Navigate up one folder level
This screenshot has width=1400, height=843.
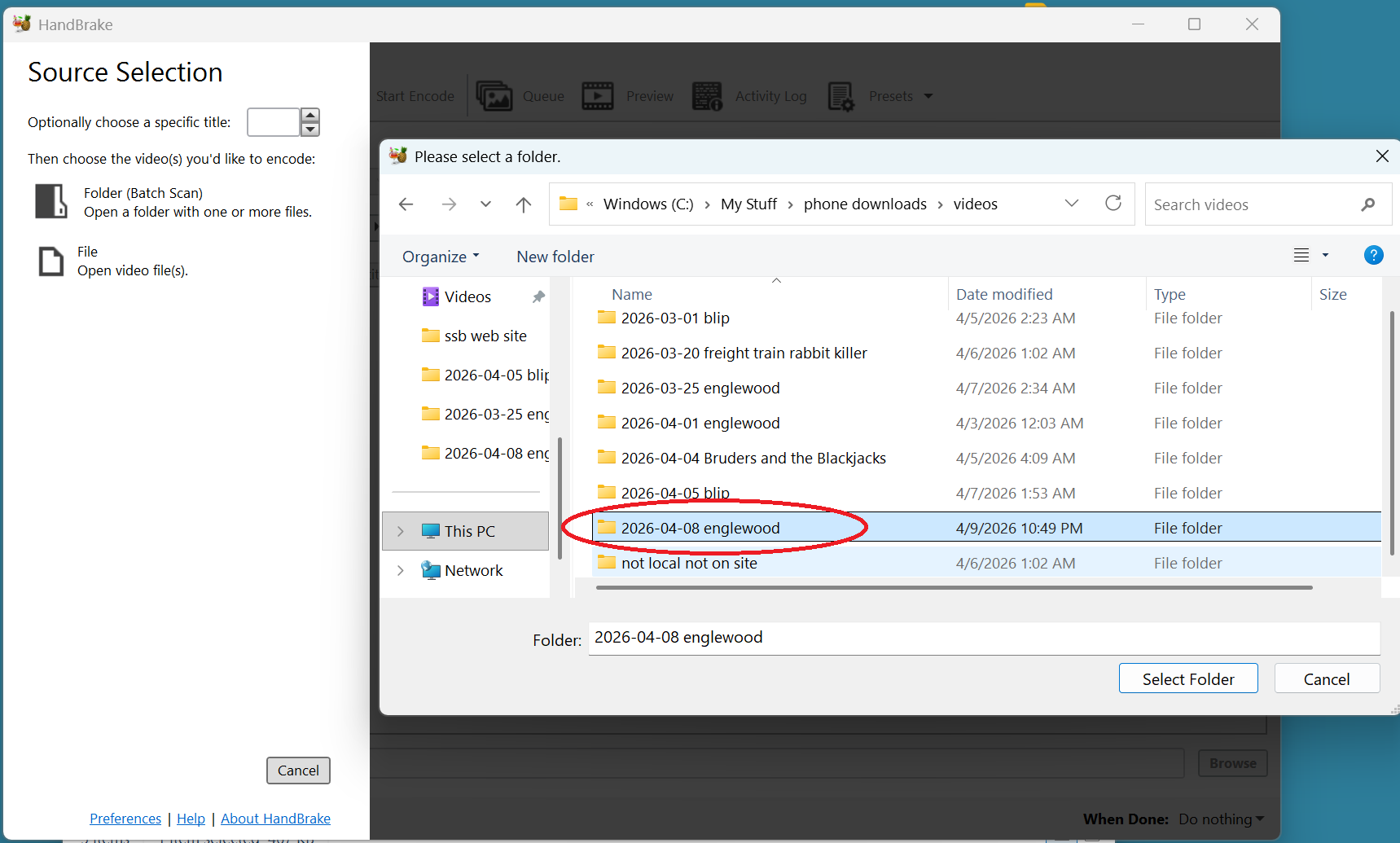pyautogui.click(x=524, y=204)
